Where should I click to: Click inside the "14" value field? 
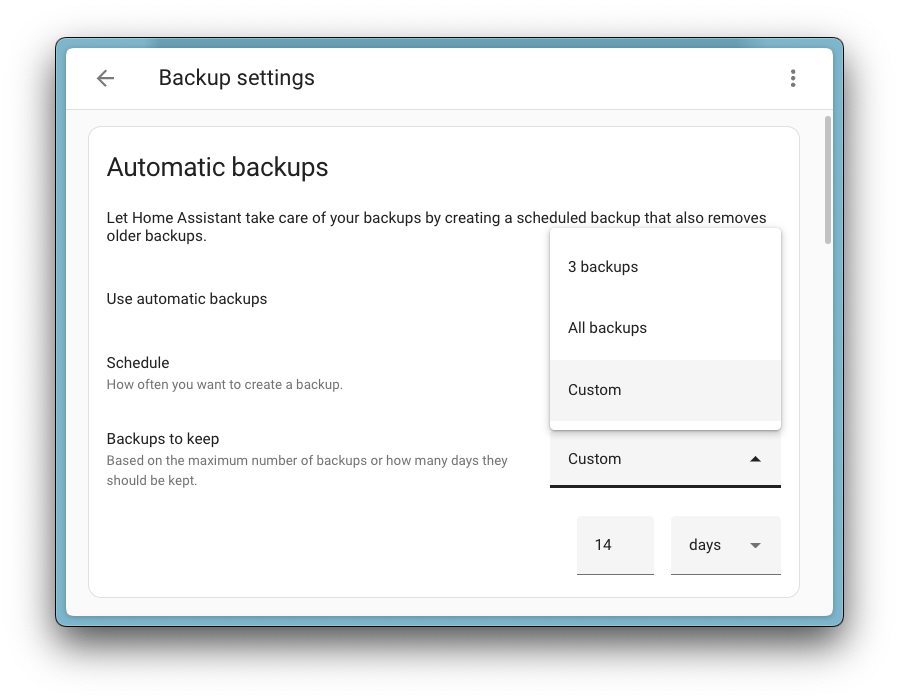tap(615, 545)
